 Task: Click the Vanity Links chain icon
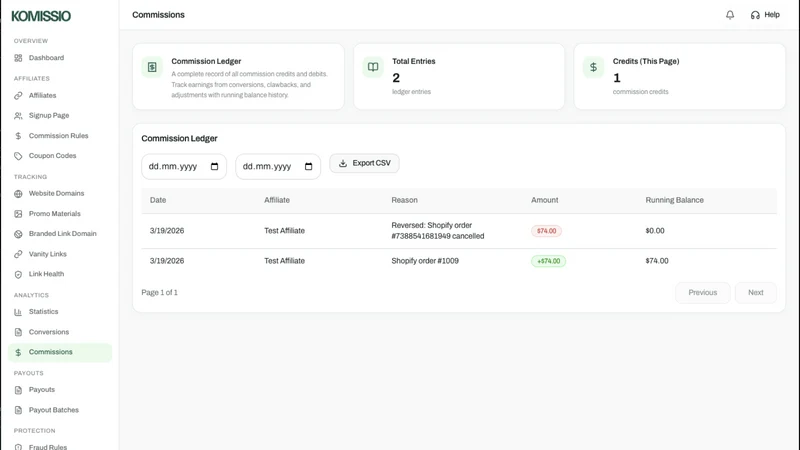click(18, 254)
